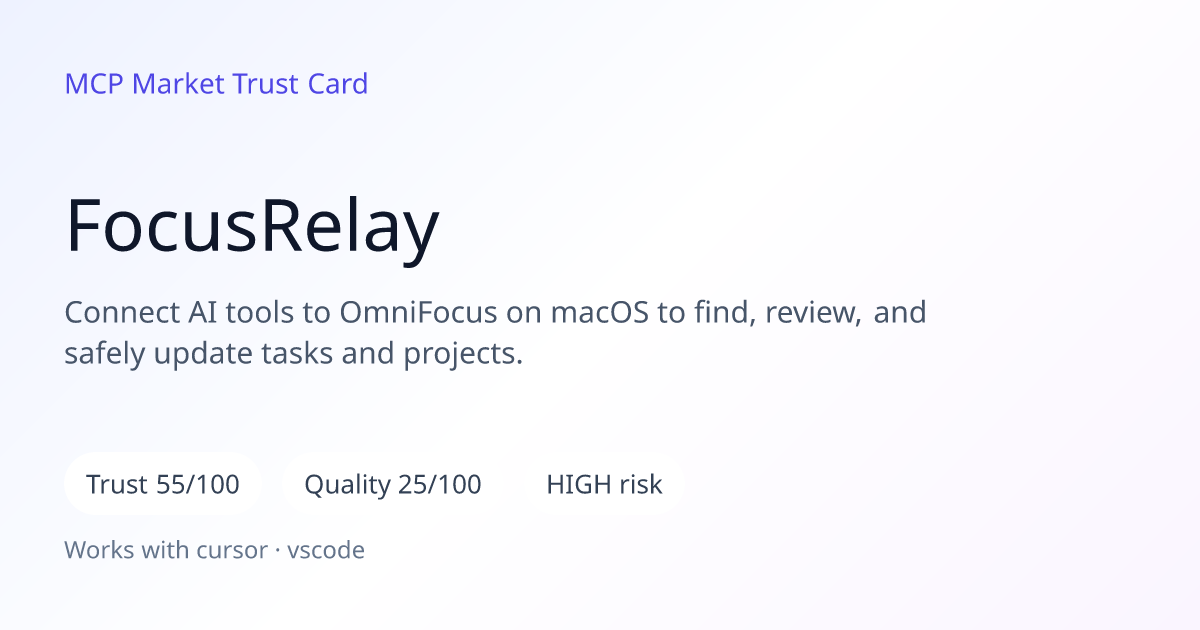Click the word vscode in compatibility line

click(326, 550)
